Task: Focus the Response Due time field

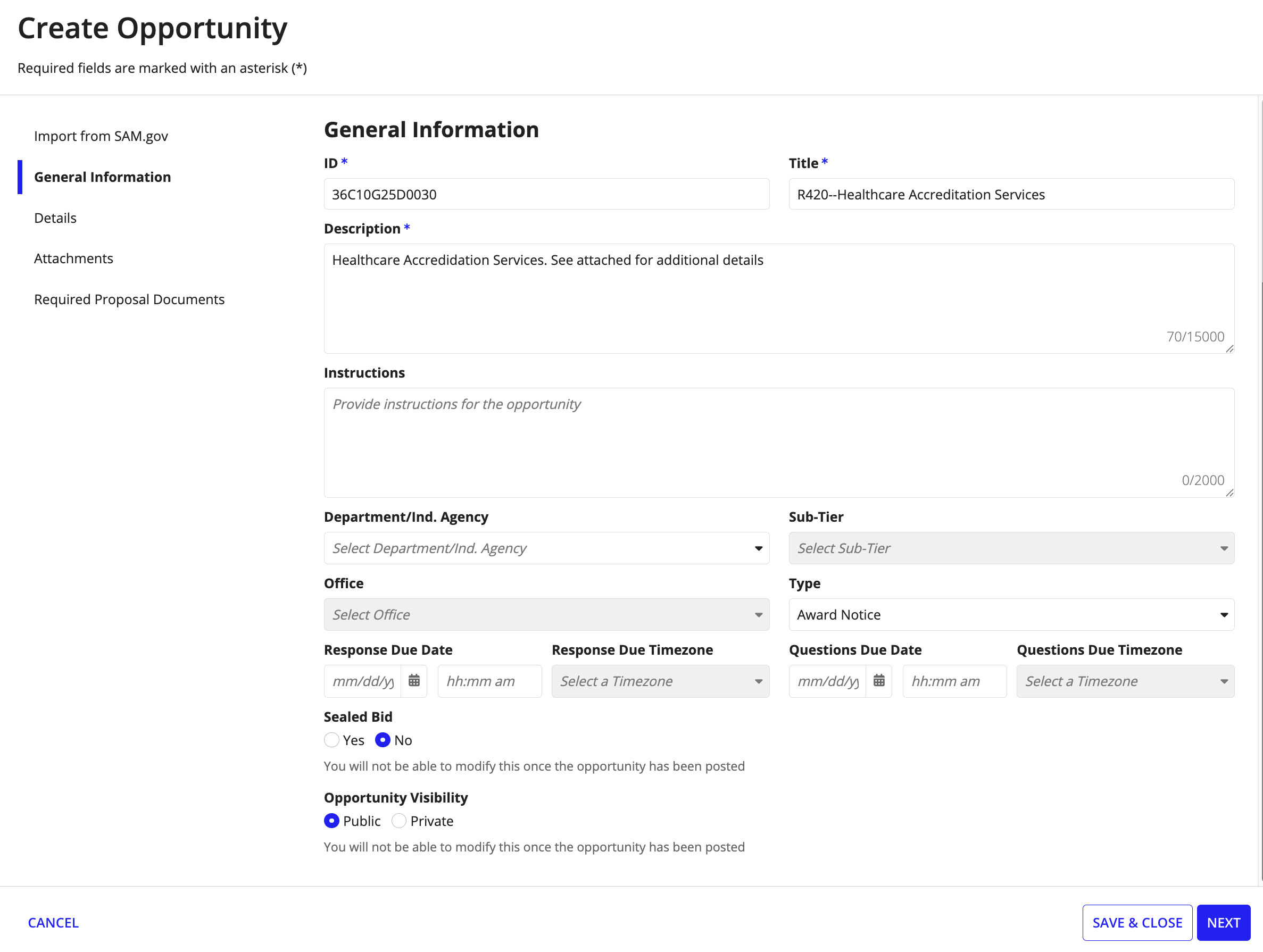Action: (490, 681)
